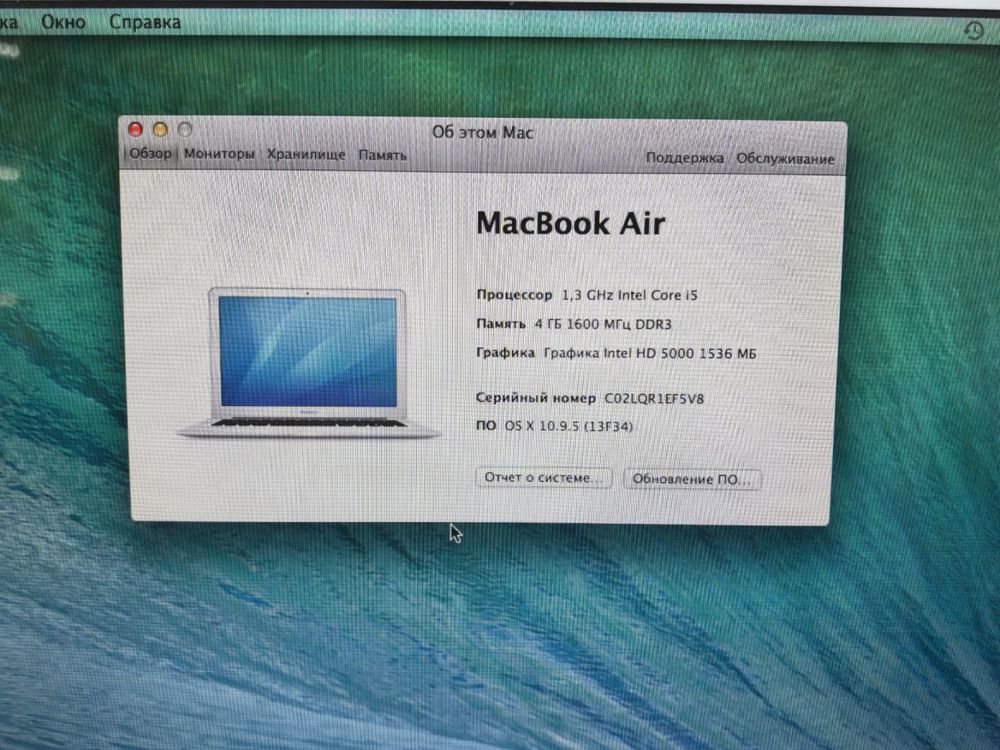The height and width of the screenshot is (750, 1000).
Task: Click the MacBook Air laptop image
Action: pos(308,362)
